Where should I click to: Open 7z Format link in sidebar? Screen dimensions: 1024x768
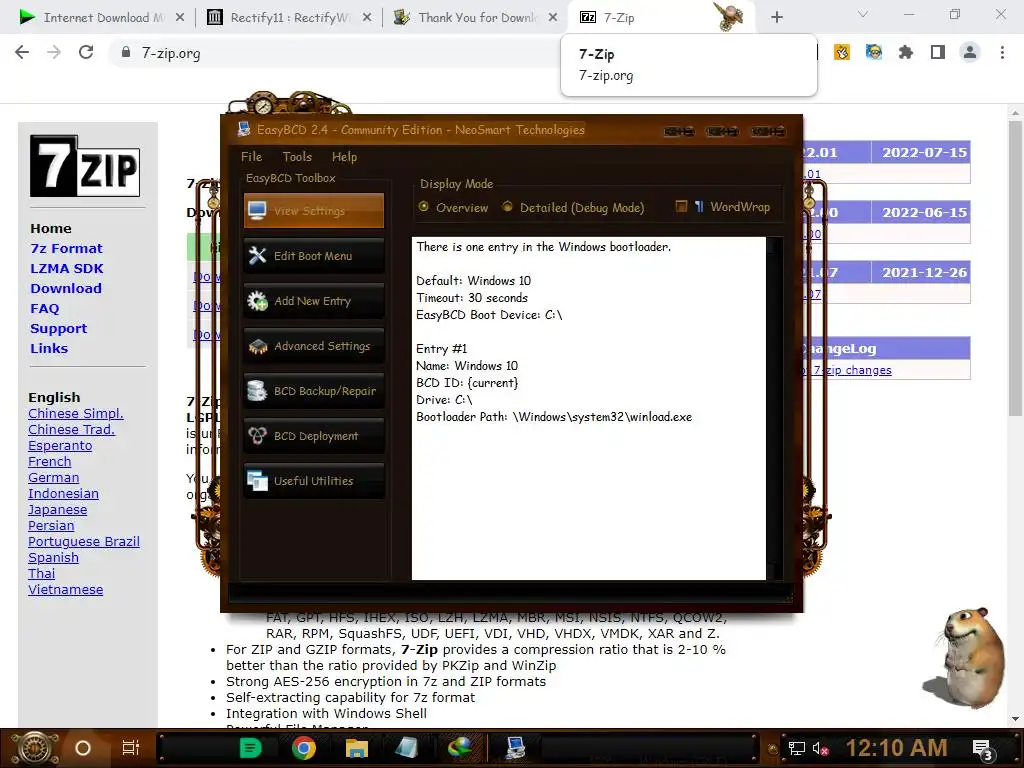pyautogui.click(x=66, y=249)
